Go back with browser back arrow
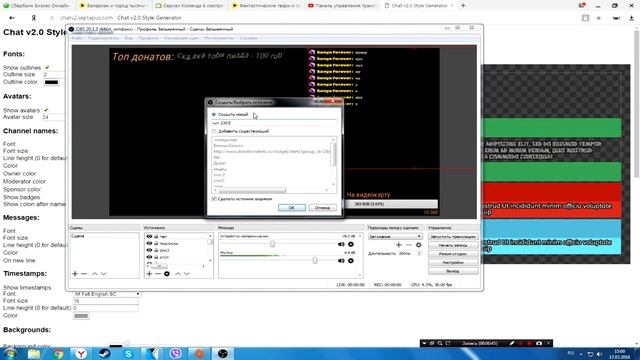The image size is (640, 360). (12, 18)
